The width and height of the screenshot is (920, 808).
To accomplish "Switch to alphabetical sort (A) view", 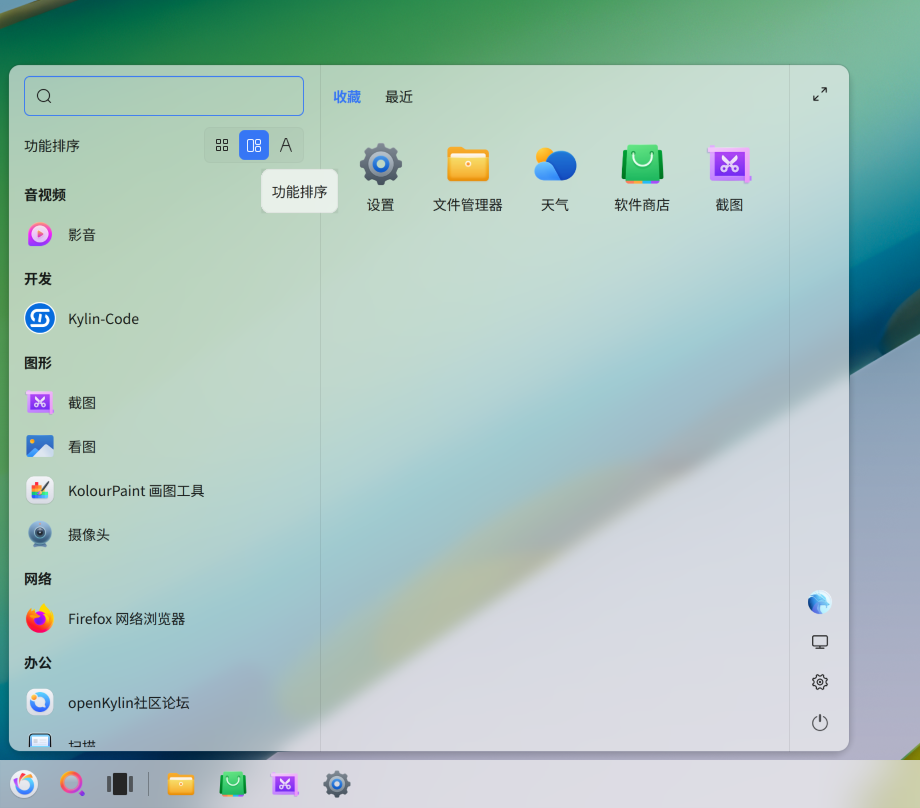I will click(286, 145).
